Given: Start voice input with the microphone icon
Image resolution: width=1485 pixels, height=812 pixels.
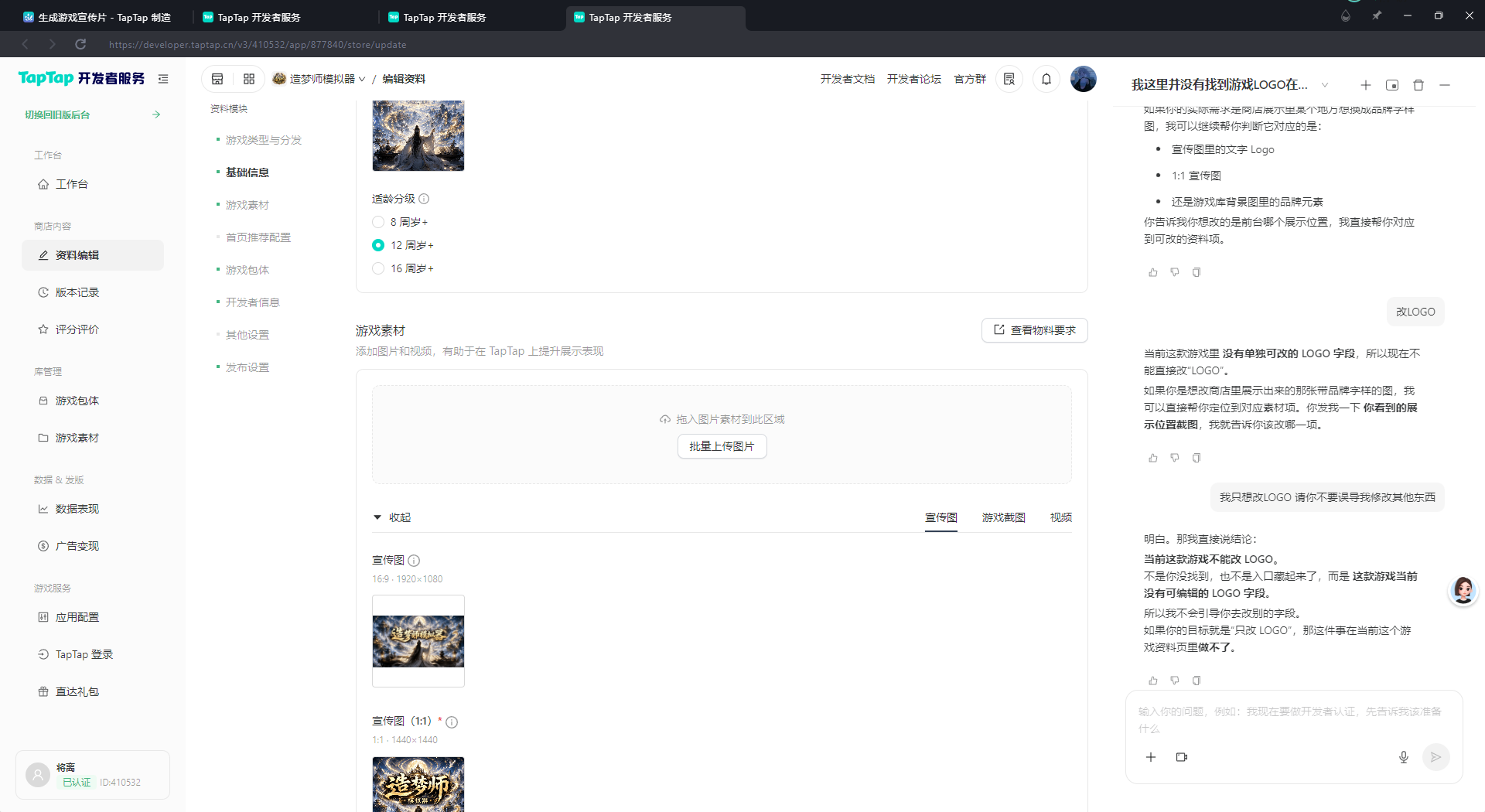Looking at the screenshot, I should coord(1404,757).
